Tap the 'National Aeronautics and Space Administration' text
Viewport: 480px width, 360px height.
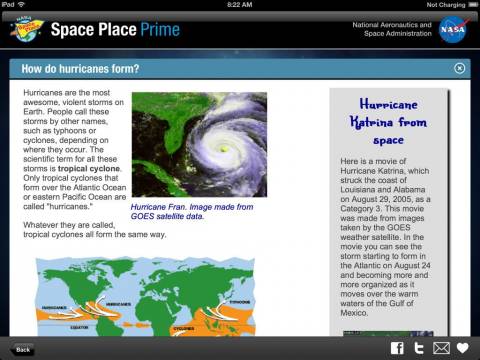[392, 29]
